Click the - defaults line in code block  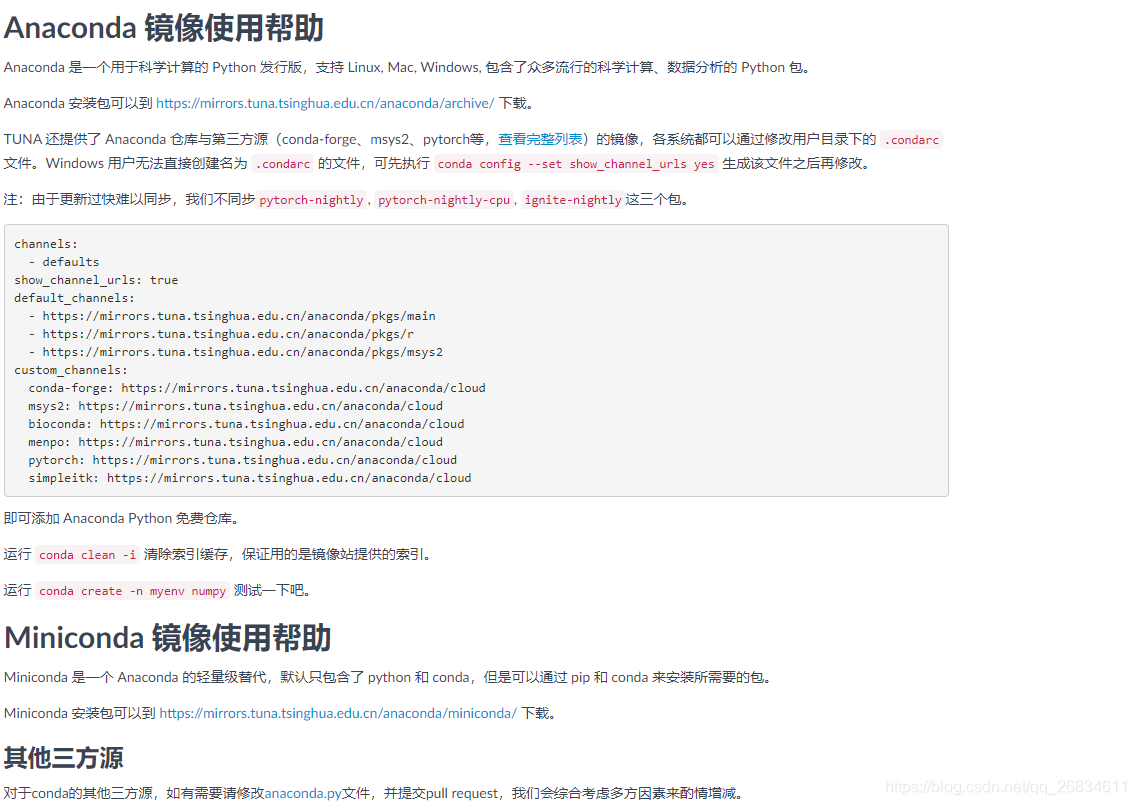[x=64, y=262]
